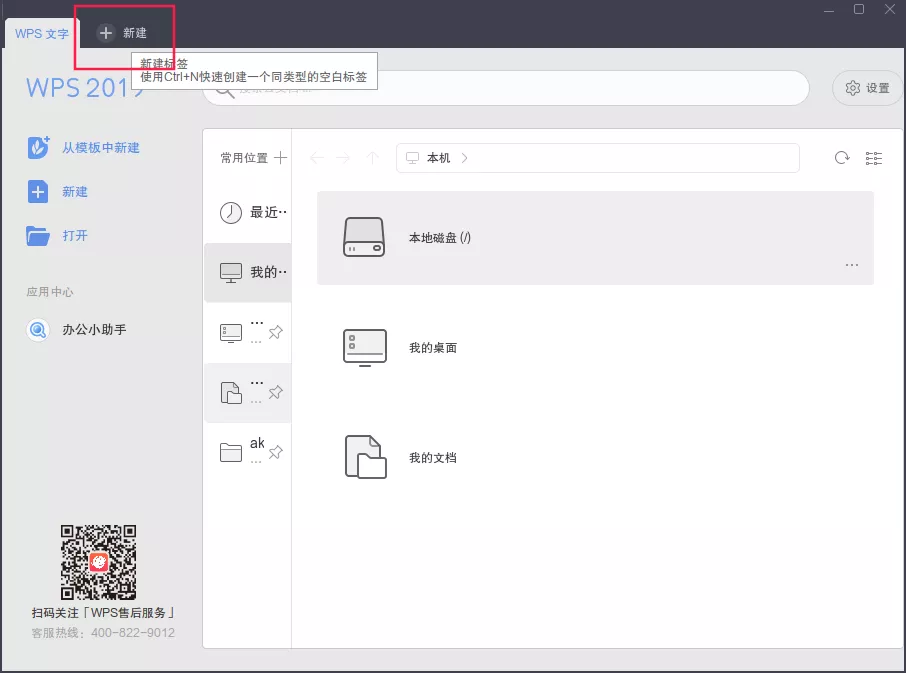906x673 pixels.
Task: Click the blue 新建 plus icon in sidebar
Action: pos(38,192)
